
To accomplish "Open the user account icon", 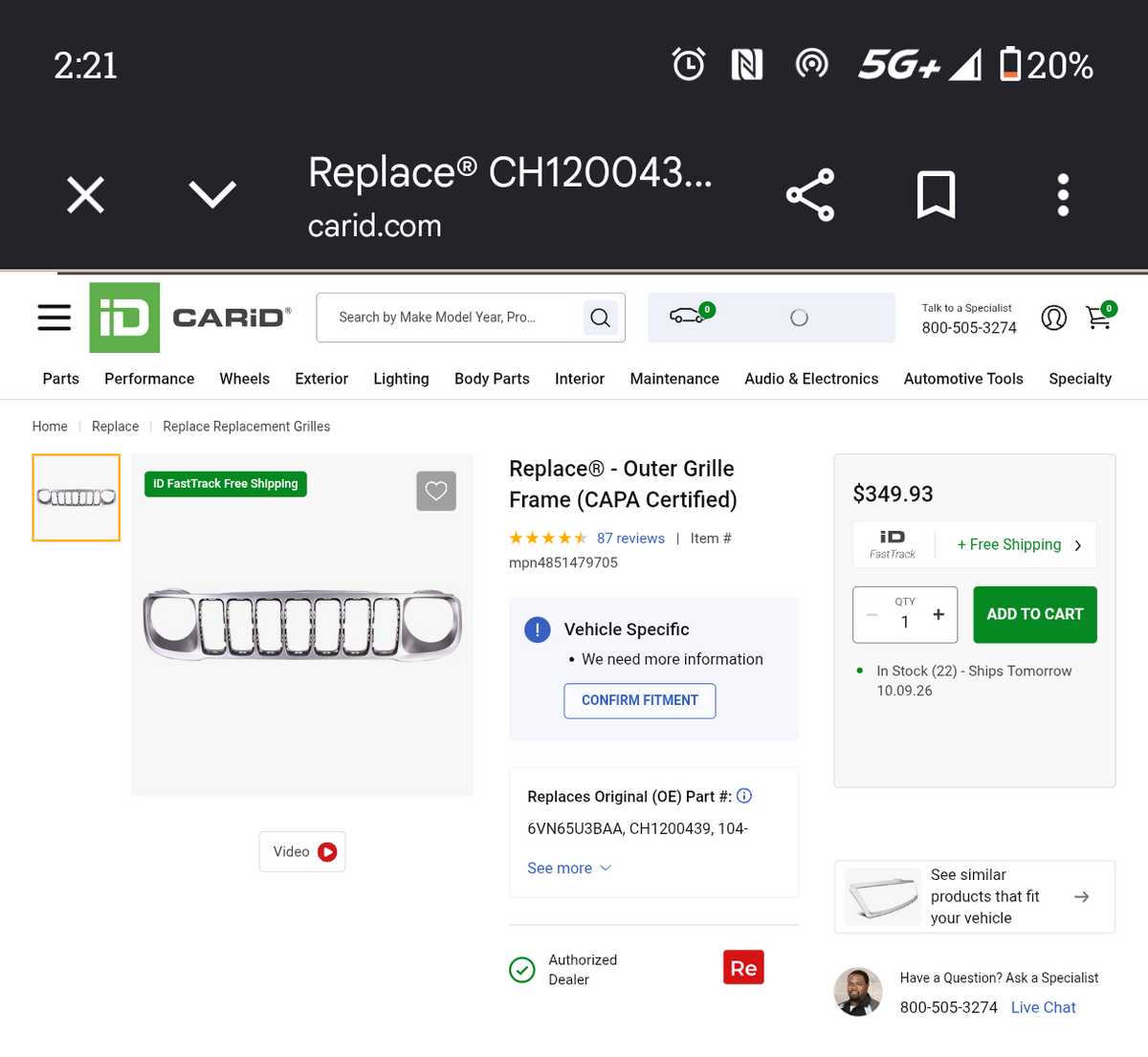I will tap(1053, 318).
